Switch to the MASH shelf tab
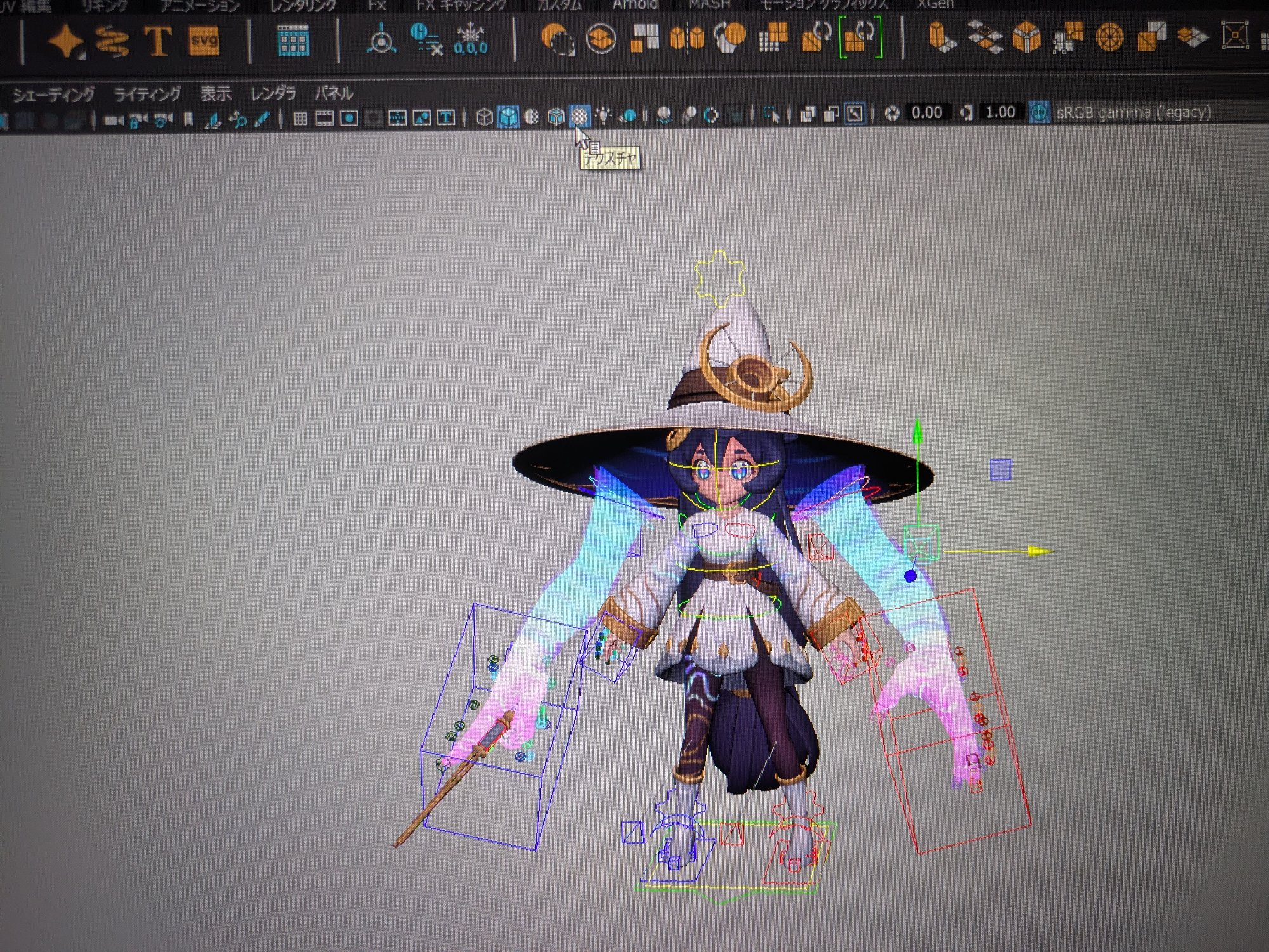 [x=709, y=5]
